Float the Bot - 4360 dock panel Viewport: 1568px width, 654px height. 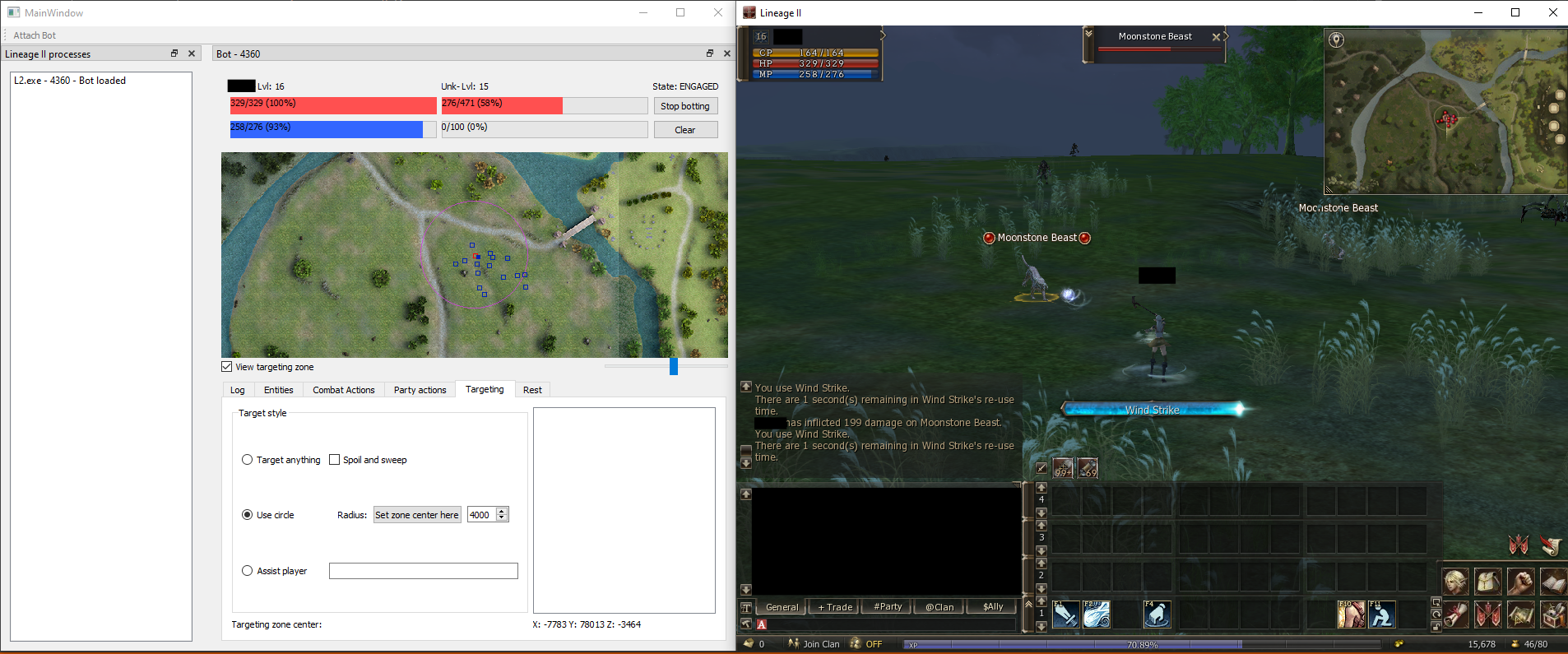[x=709, y=53]
